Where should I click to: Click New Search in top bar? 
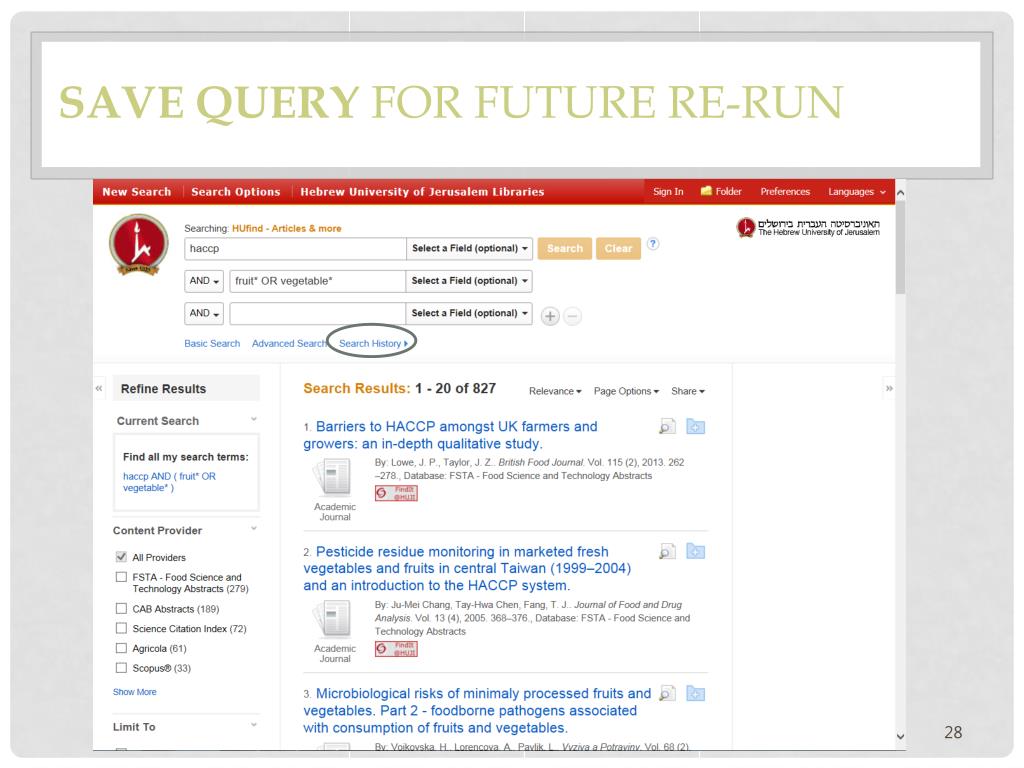[136, 192]
